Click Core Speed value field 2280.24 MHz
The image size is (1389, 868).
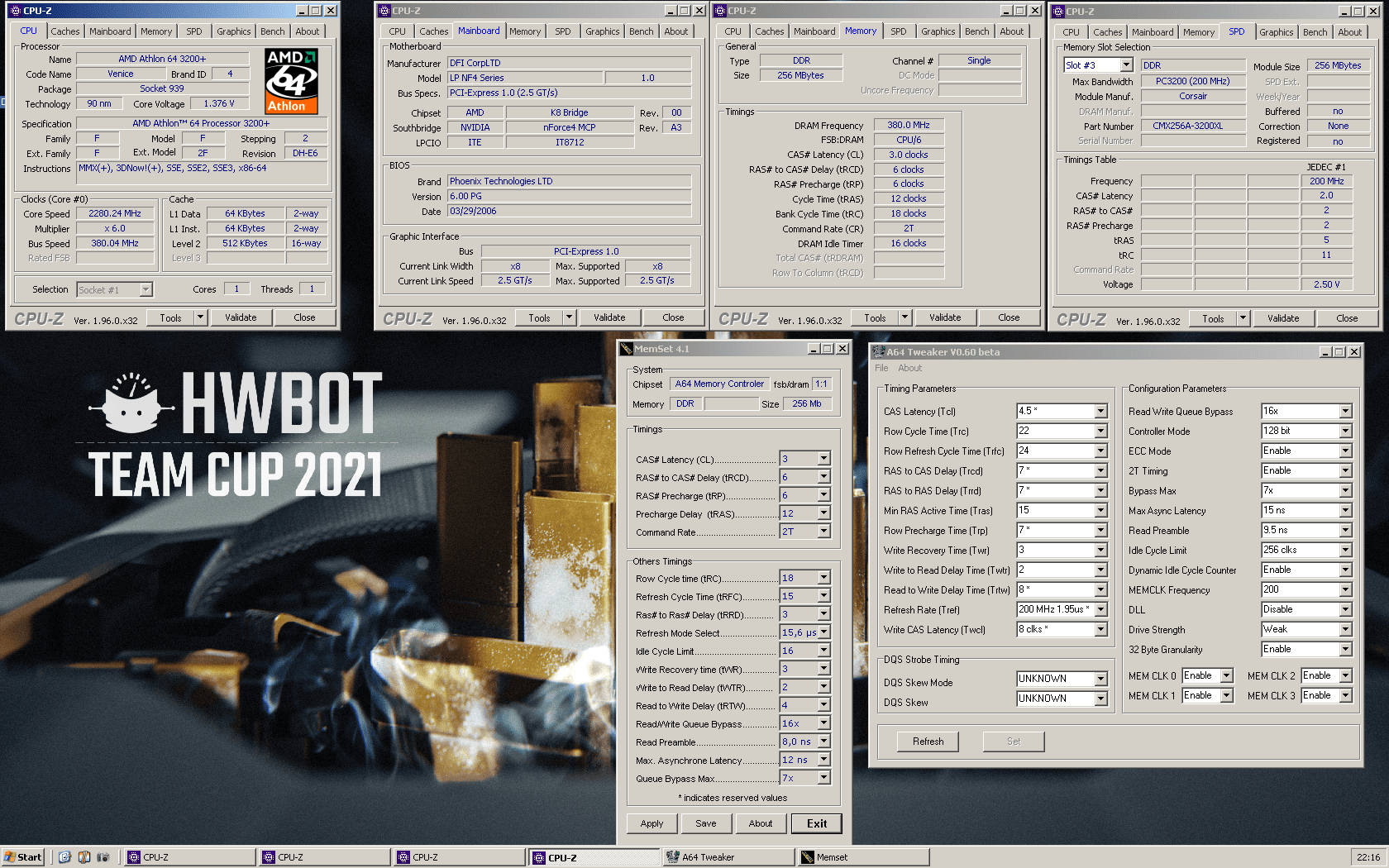point(115,213)
